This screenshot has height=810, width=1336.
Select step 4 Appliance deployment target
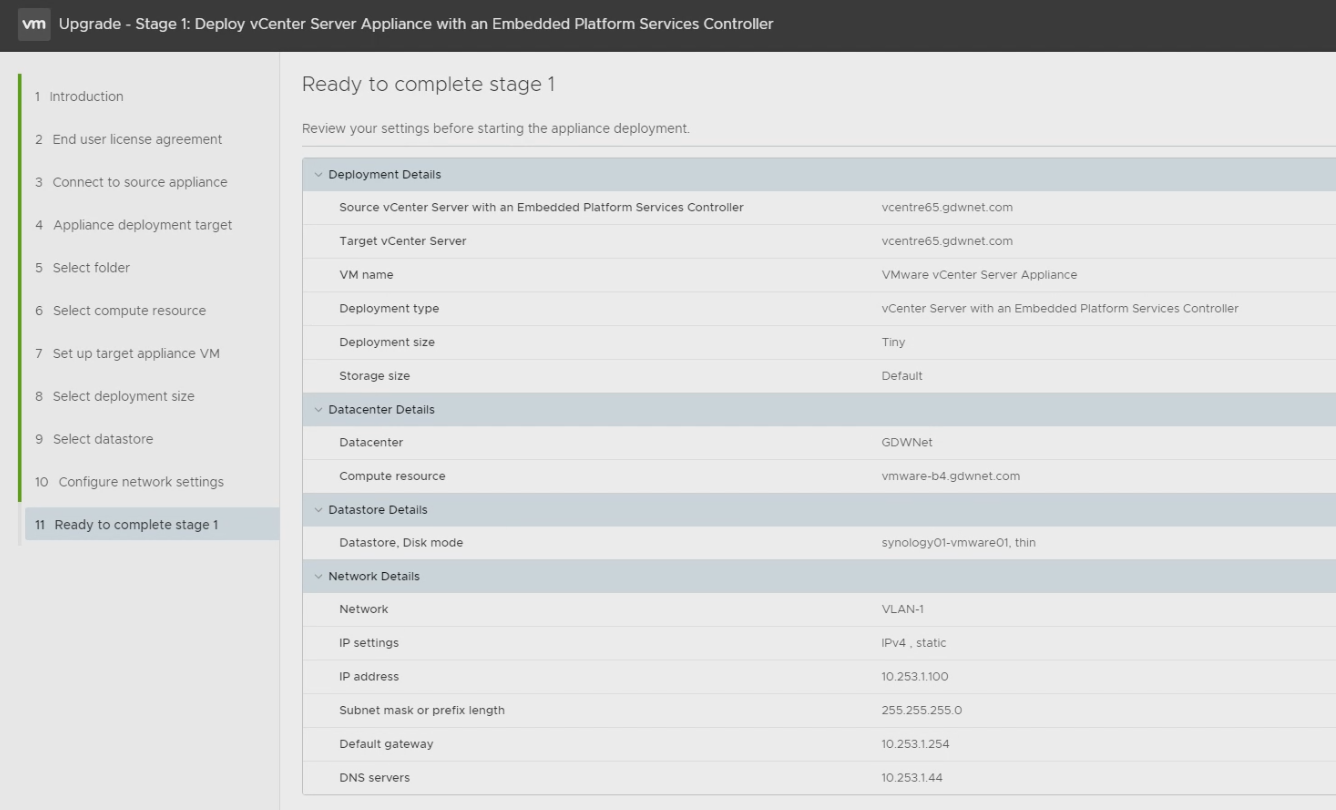coord(133,225)
